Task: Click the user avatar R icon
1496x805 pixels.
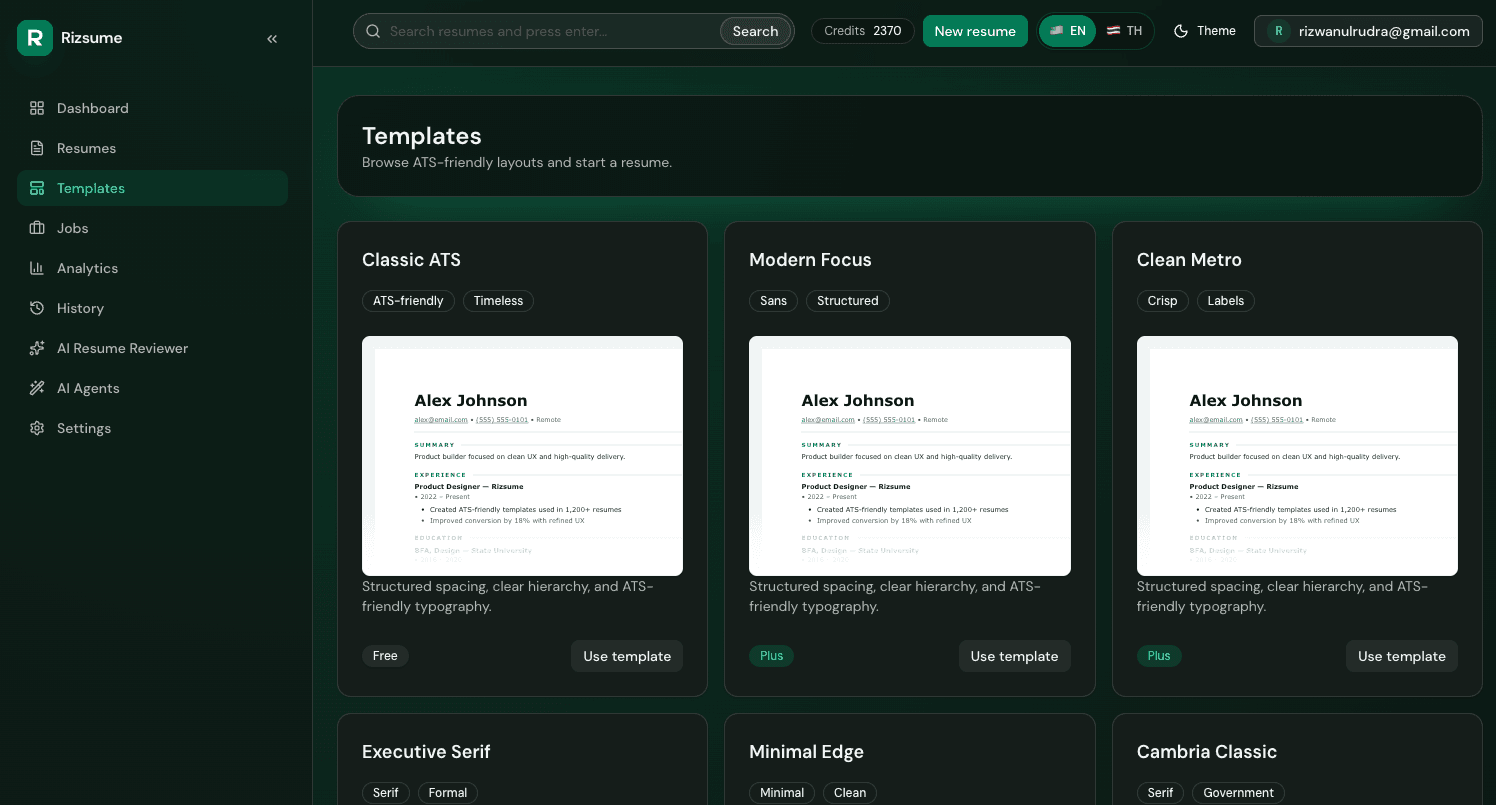Action: pyautogui.click(x=1278, y=31)
